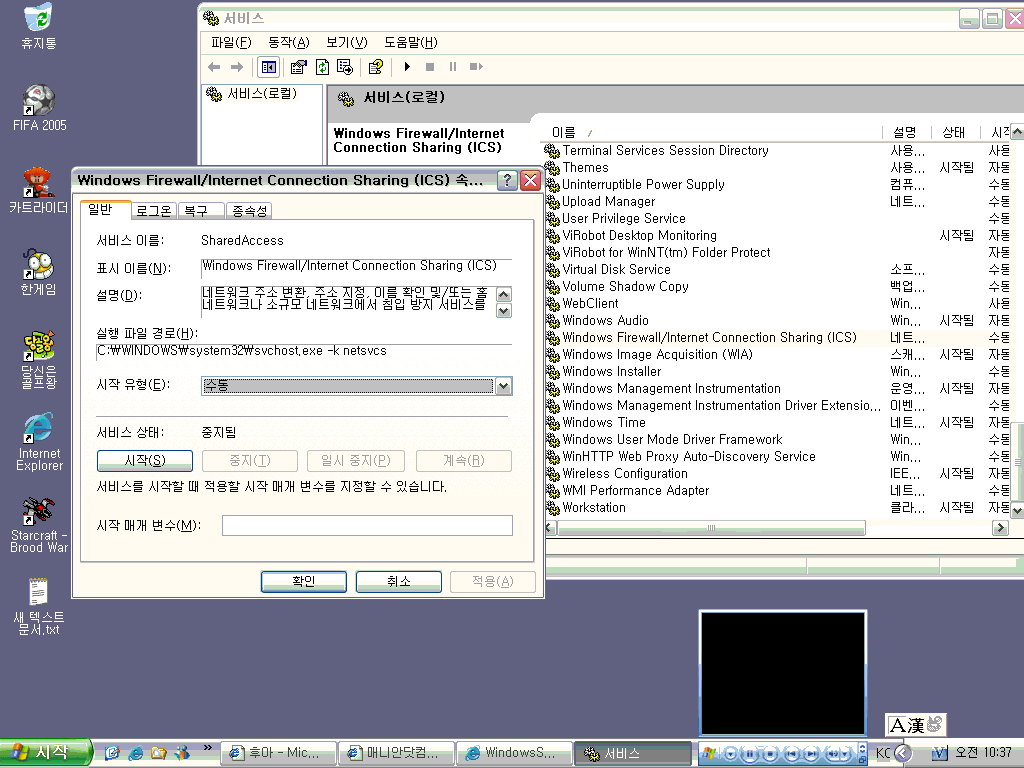
Task: Open the 동작(A) menu
Action: 289,42
